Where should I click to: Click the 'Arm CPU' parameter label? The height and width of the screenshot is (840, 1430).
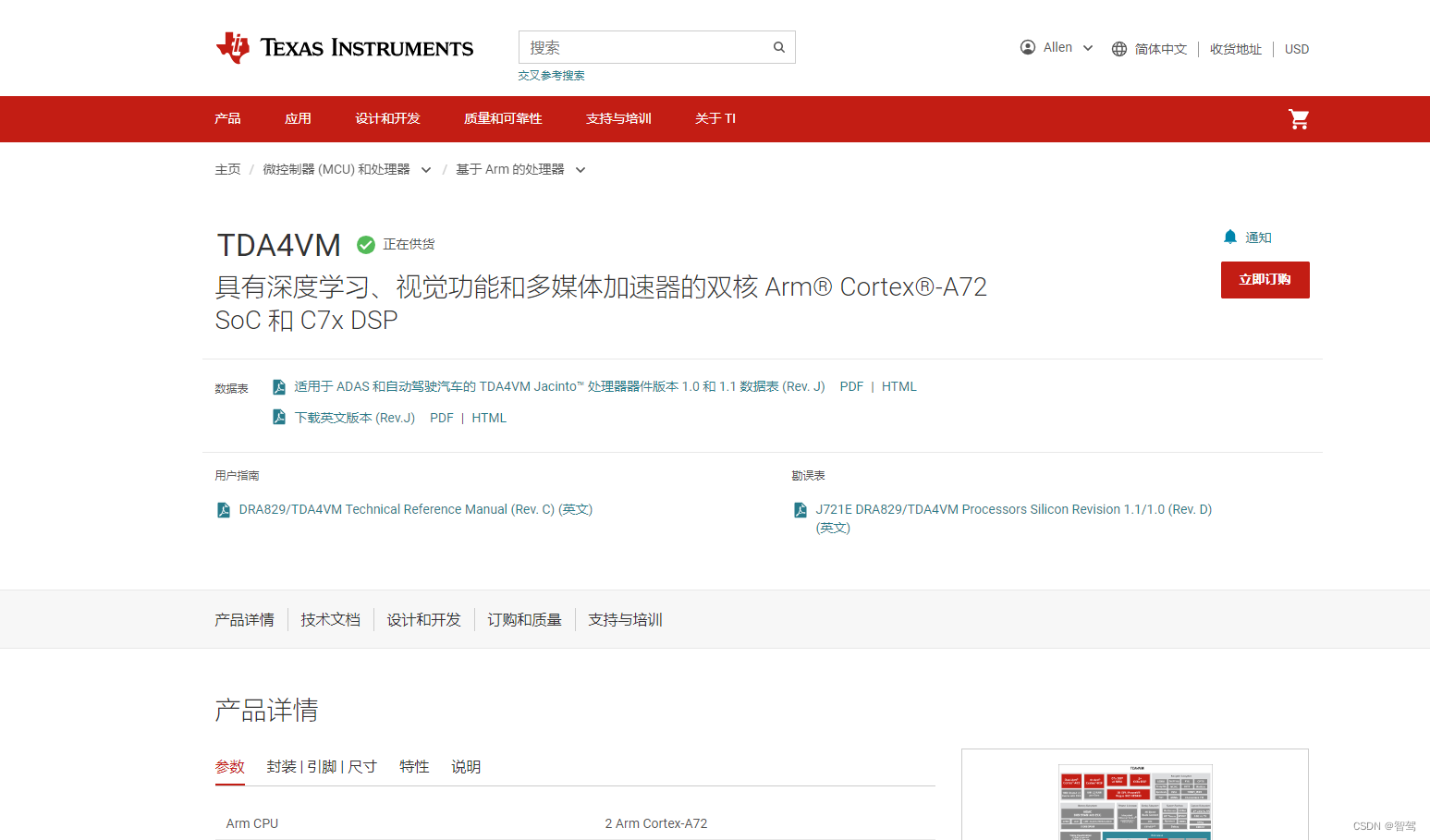252,824
